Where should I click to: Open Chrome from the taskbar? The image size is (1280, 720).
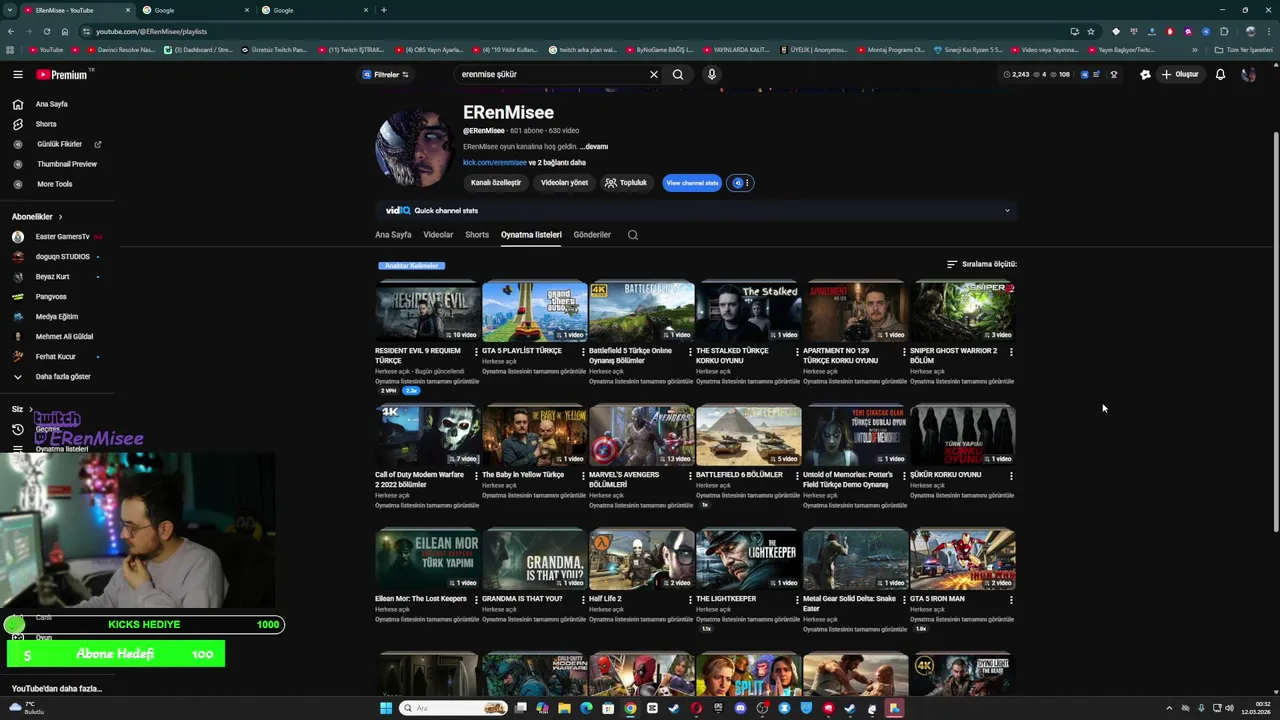(630, 708)
